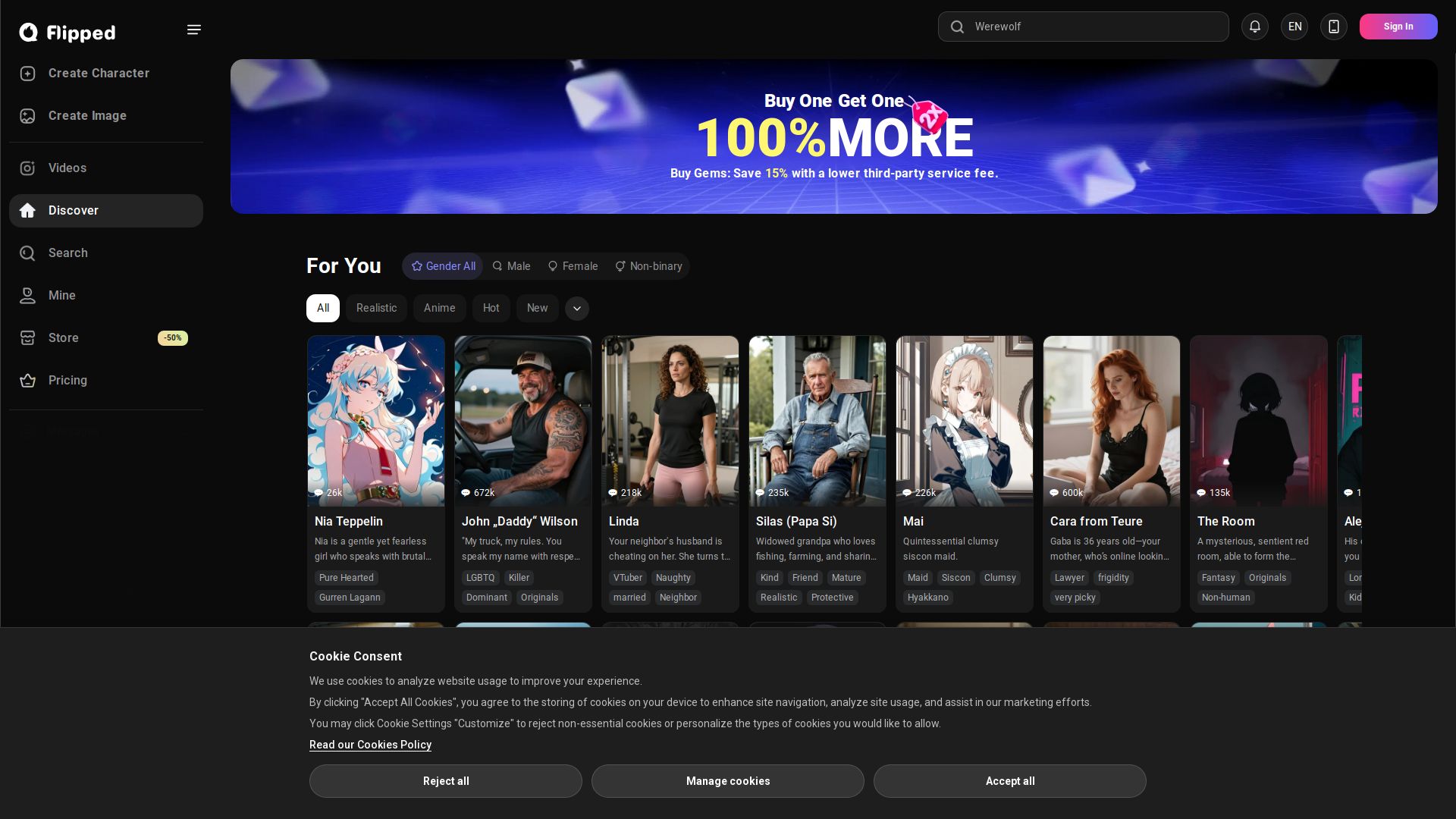Open the EN language selector

[x=1294, y=27]
